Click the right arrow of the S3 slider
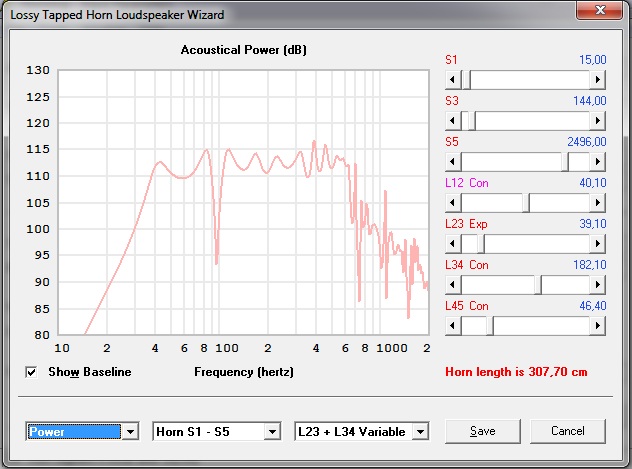 pyautogui.click(x=597, y=120)
